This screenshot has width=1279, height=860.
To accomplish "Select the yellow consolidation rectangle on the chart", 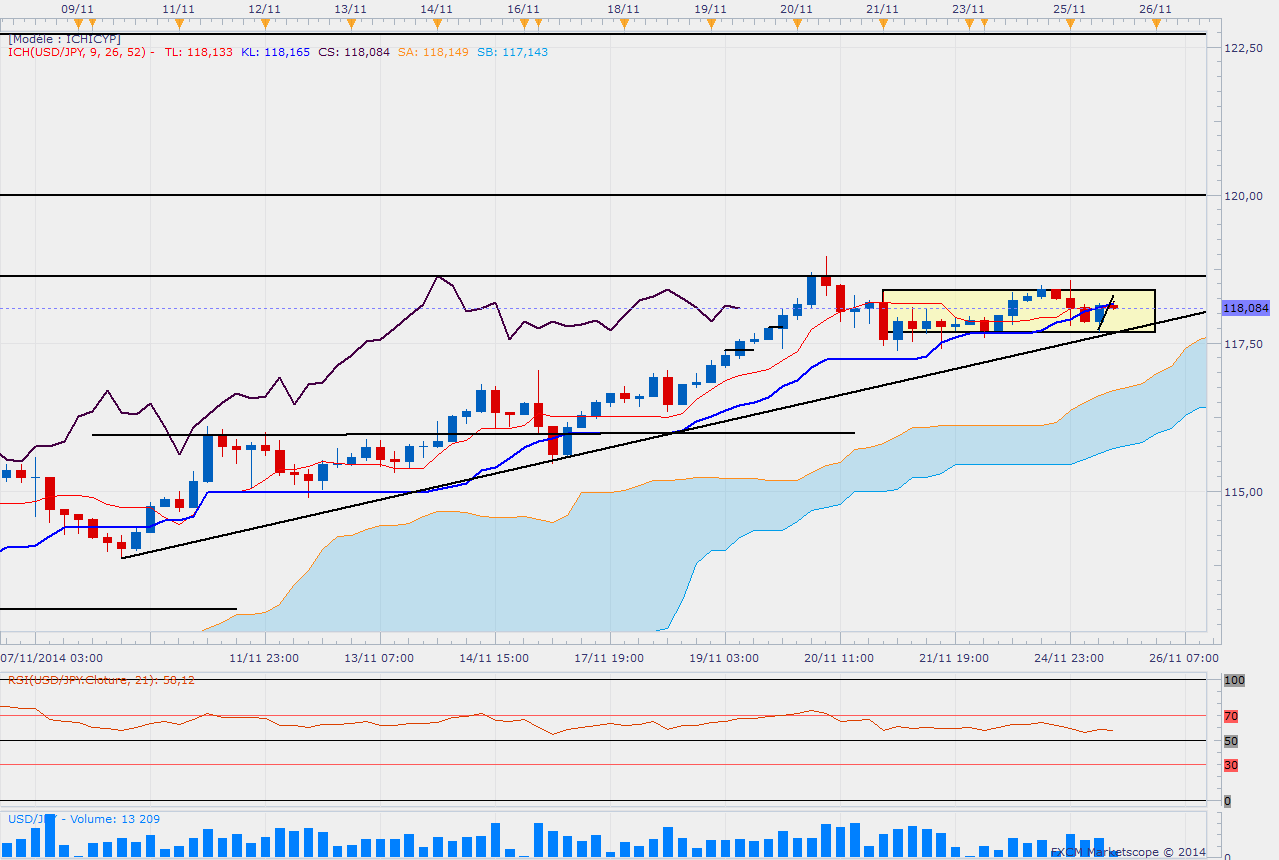I will coord(1018,311).
